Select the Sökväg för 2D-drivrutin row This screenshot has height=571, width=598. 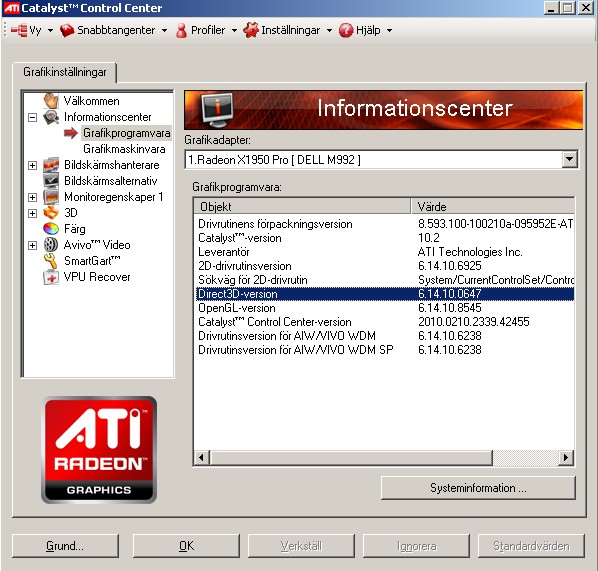pyautogui.click(x=384, y=280)
